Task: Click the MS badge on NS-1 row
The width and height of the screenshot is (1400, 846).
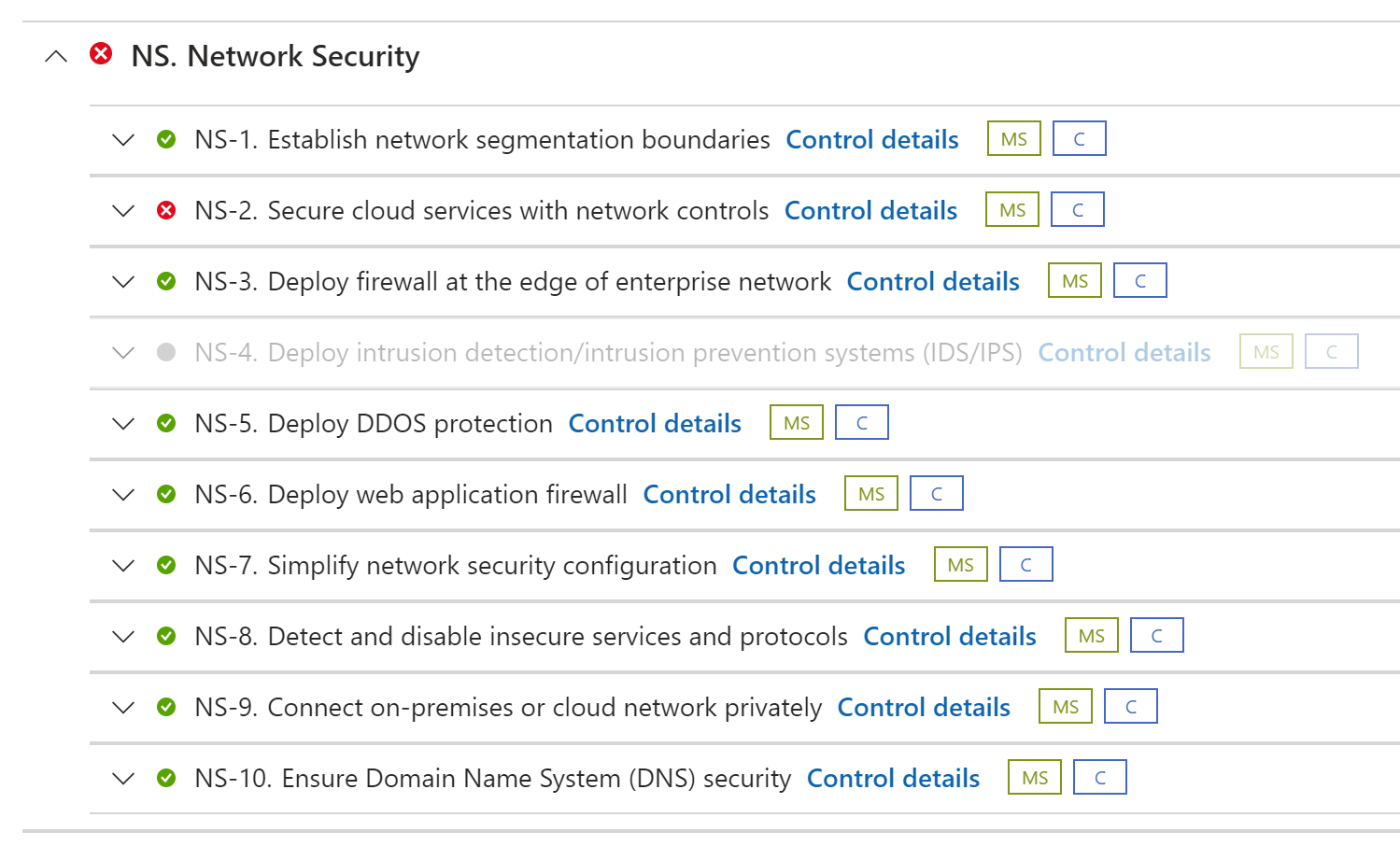Action: [1013, 139]
